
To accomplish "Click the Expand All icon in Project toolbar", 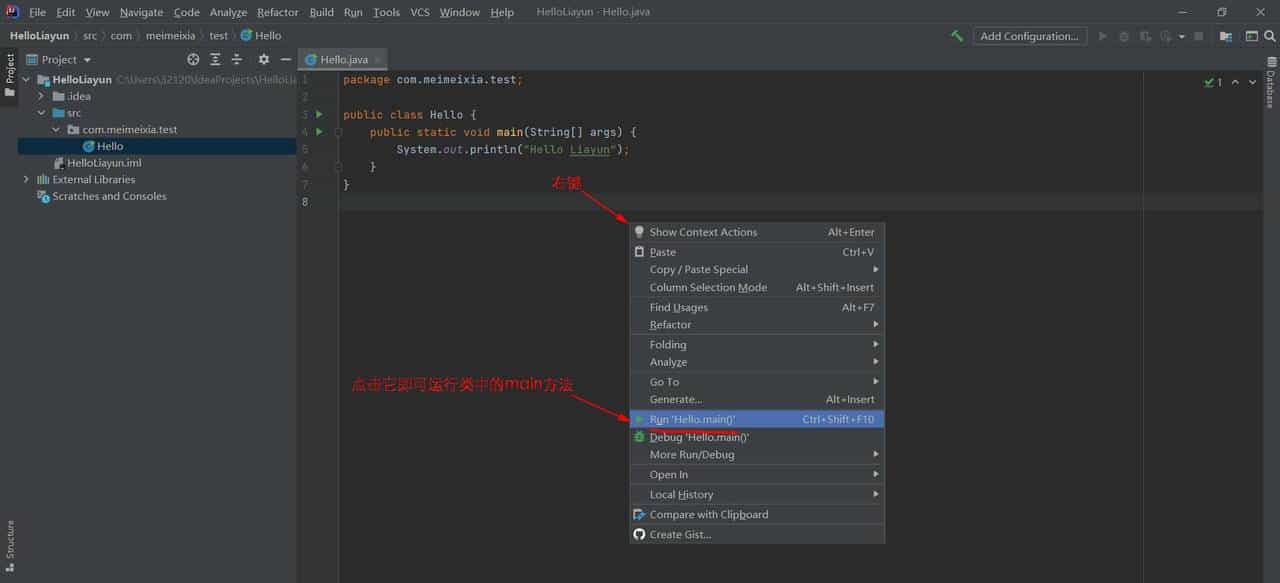I will (215, 59).
